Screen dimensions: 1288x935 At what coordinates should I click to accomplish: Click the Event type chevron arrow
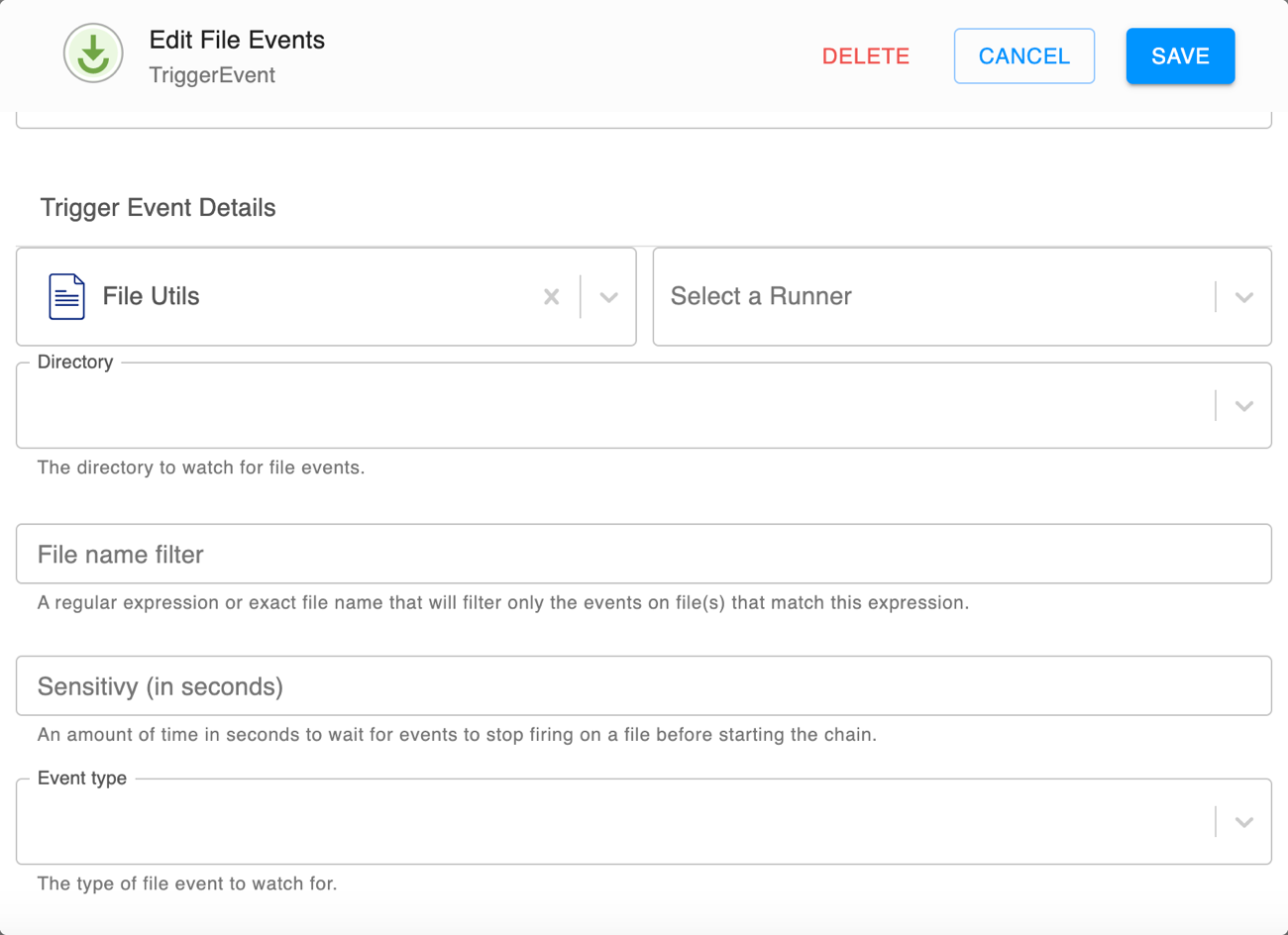tap(1244, 822)
